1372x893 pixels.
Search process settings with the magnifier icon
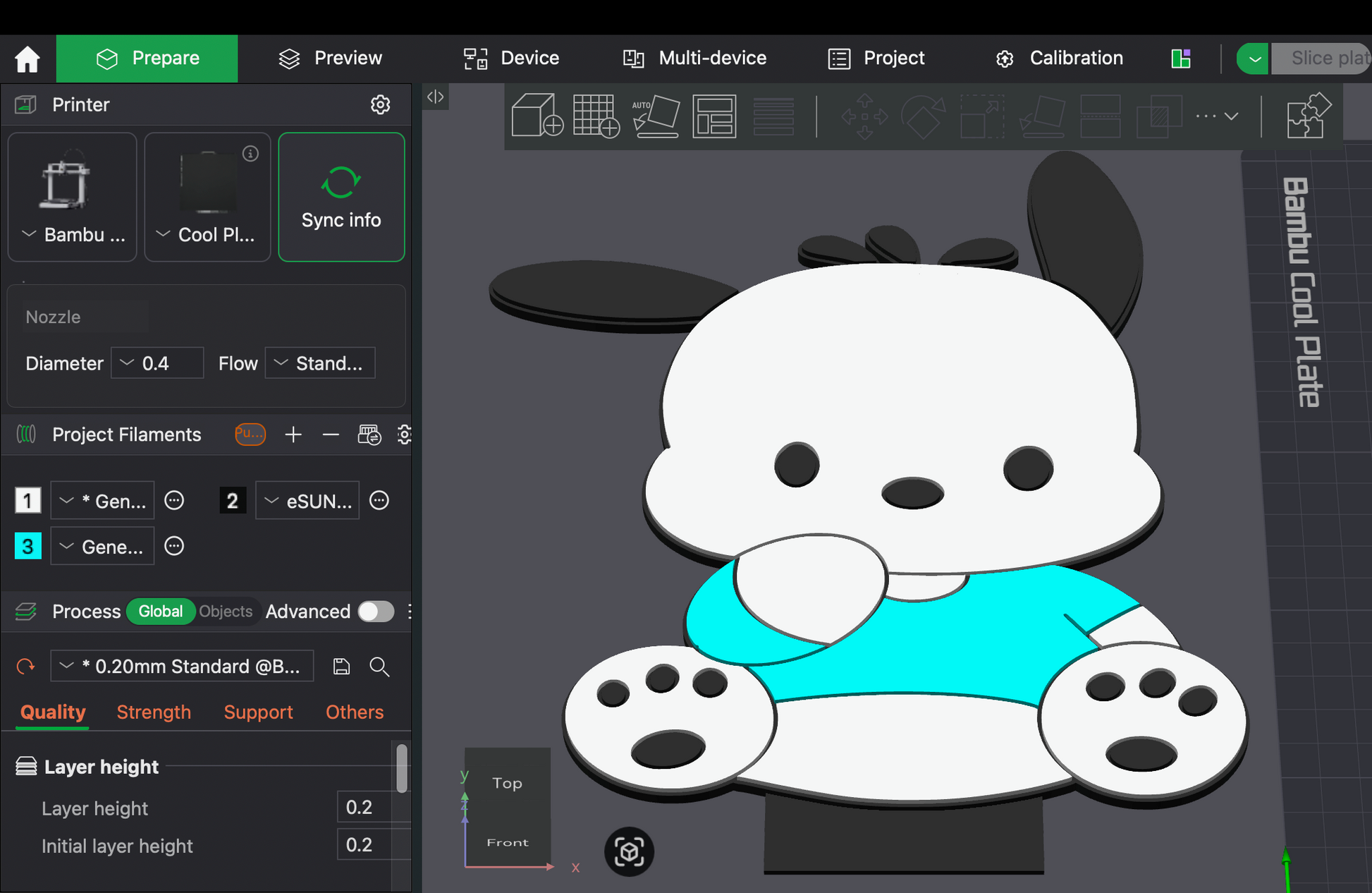coord(379,666)
